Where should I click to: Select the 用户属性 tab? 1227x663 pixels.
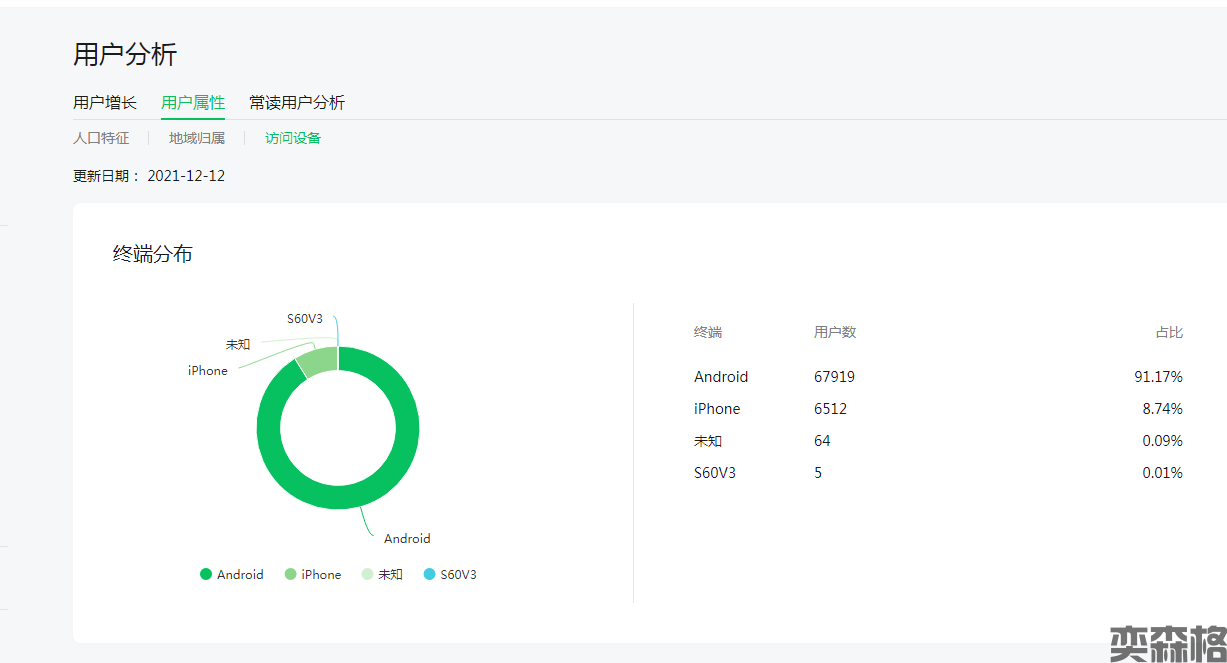[x=193, y=103]
